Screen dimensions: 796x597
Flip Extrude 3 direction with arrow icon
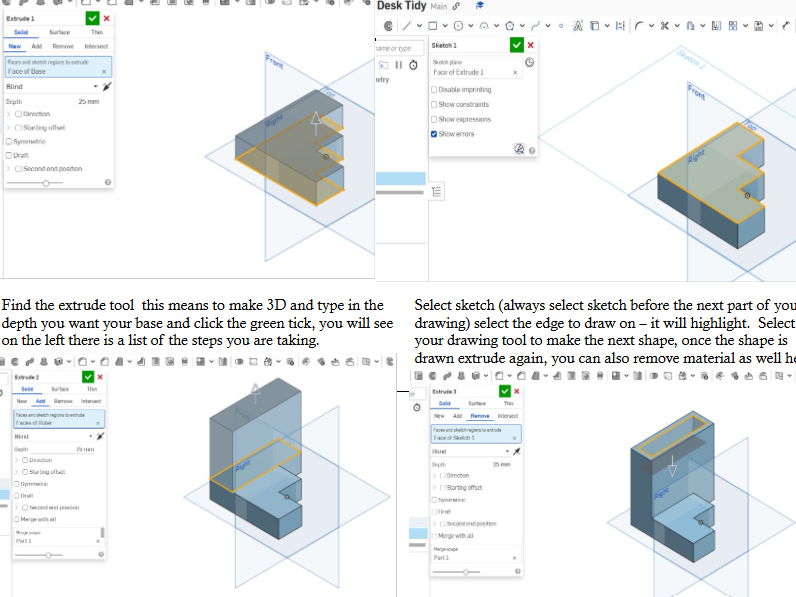[517, 451]
